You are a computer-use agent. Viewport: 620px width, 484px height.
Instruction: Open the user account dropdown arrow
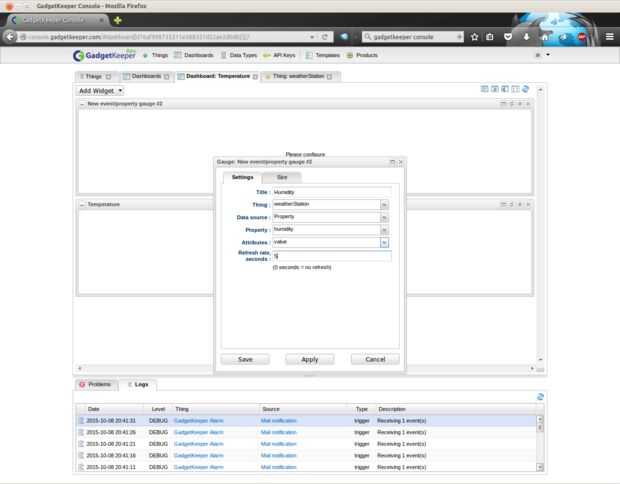pyautogui.click(x=548, y=55)
